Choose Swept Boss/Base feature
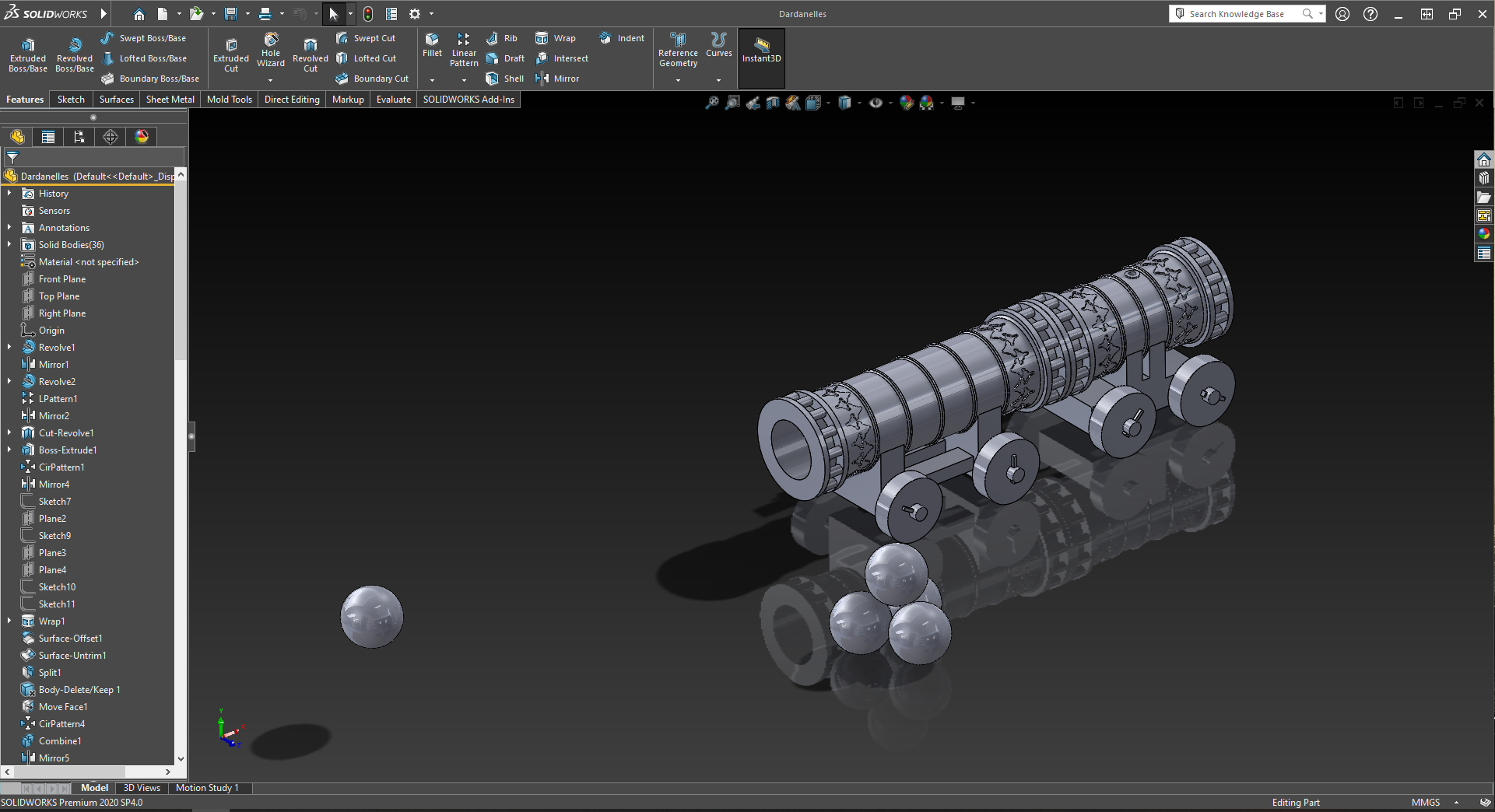This screenshot has width=1495, height=812. click(x=143, y=38)
